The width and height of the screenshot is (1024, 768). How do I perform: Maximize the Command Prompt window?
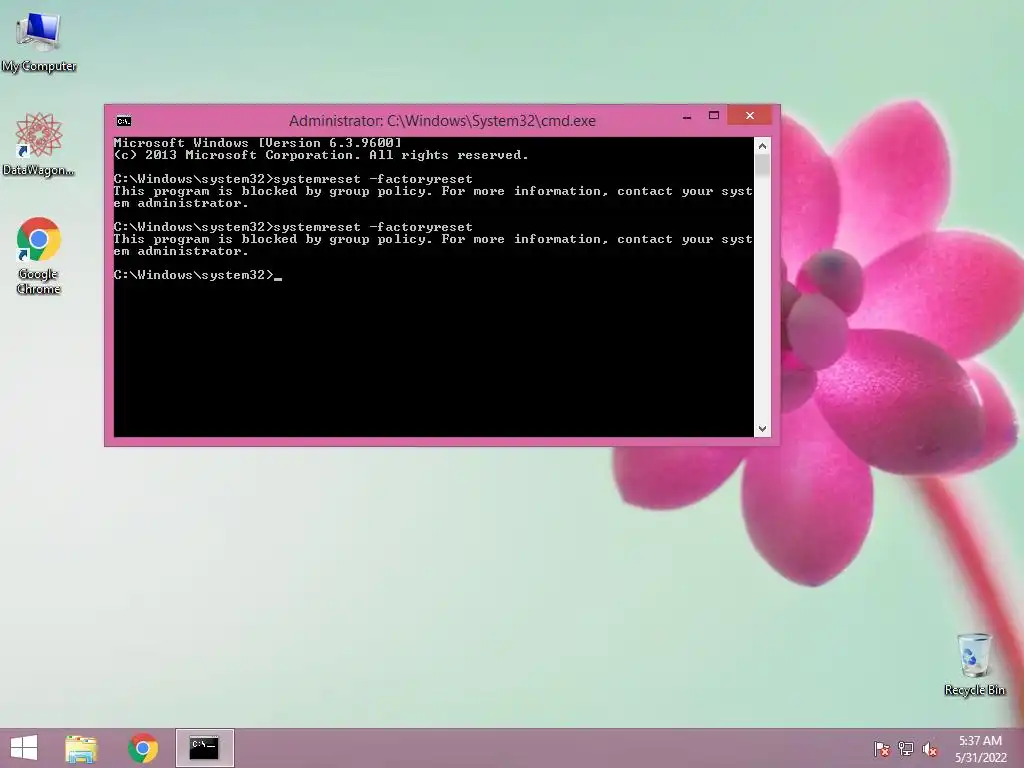[714, 116]
